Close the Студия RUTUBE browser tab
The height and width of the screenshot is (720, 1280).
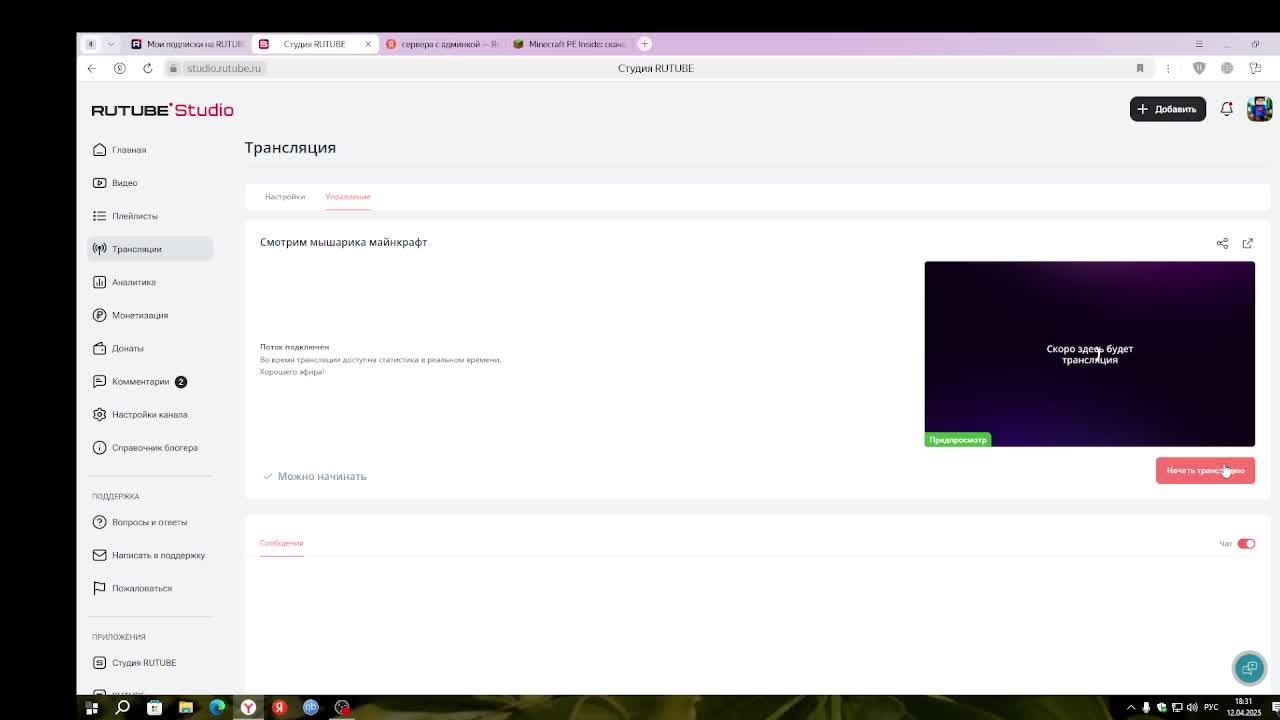[x=367, y=44]
